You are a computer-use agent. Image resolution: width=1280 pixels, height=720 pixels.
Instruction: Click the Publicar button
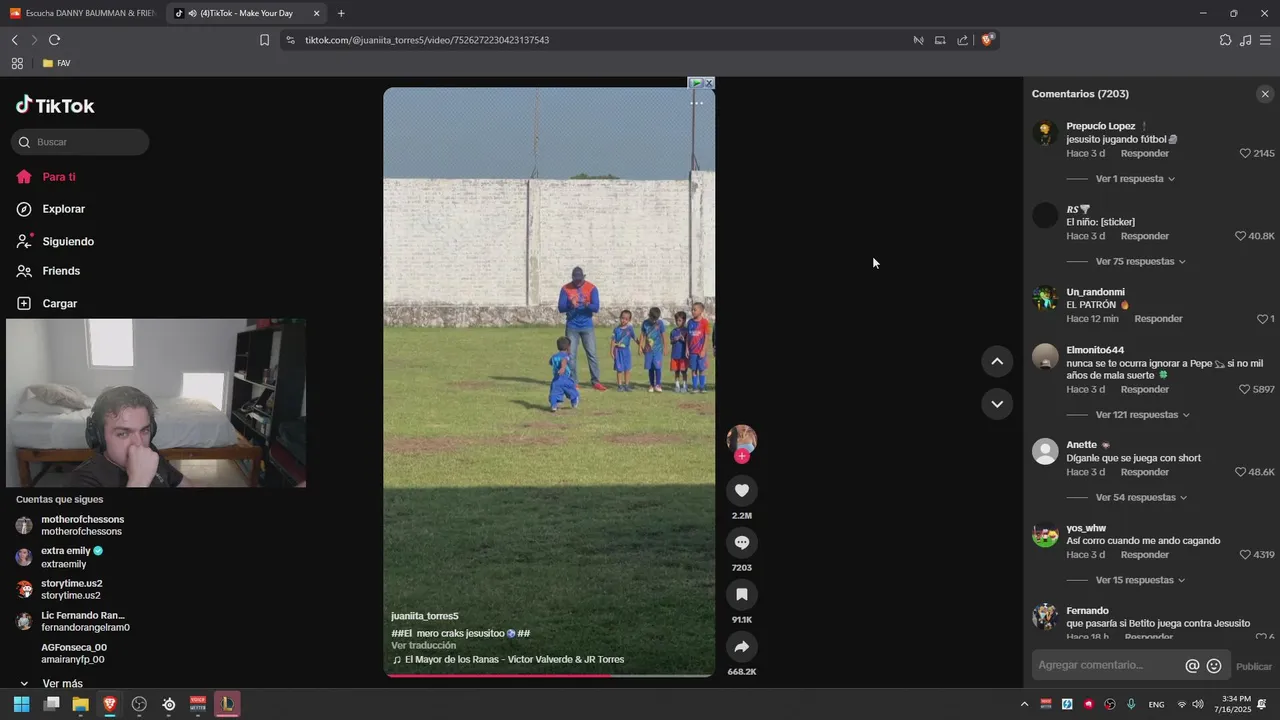(1254, 667)
